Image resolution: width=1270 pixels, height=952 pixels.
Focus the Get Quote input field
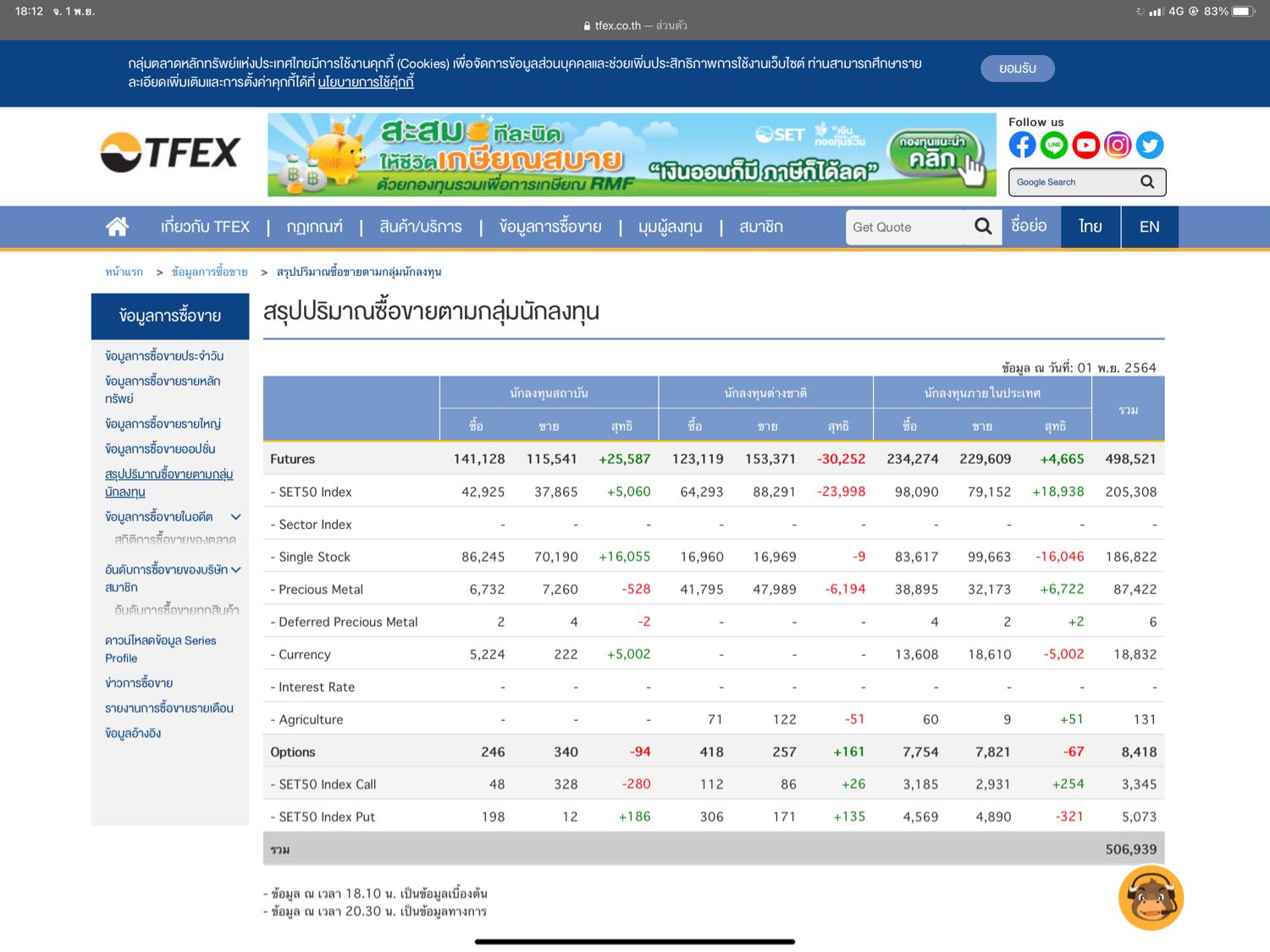point(906,227)
